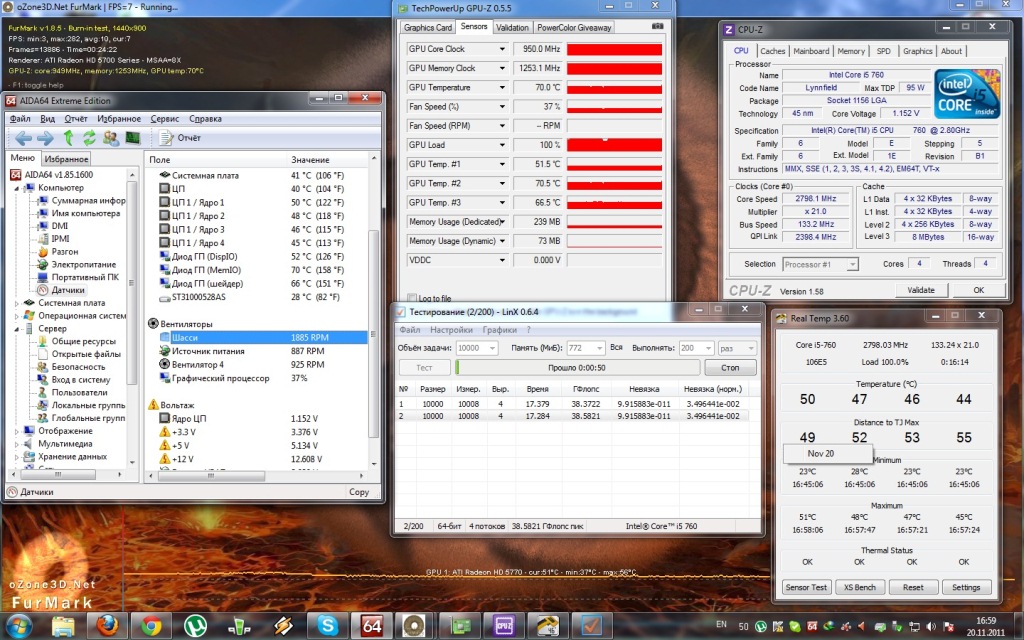Click the green Up arrow in AIDA64 toolbar

coord(68,138)
